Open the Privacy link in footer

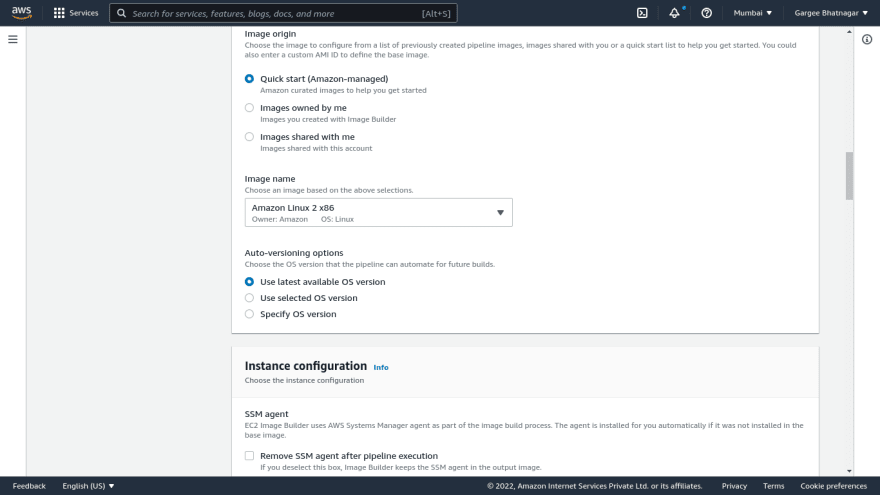734,486
